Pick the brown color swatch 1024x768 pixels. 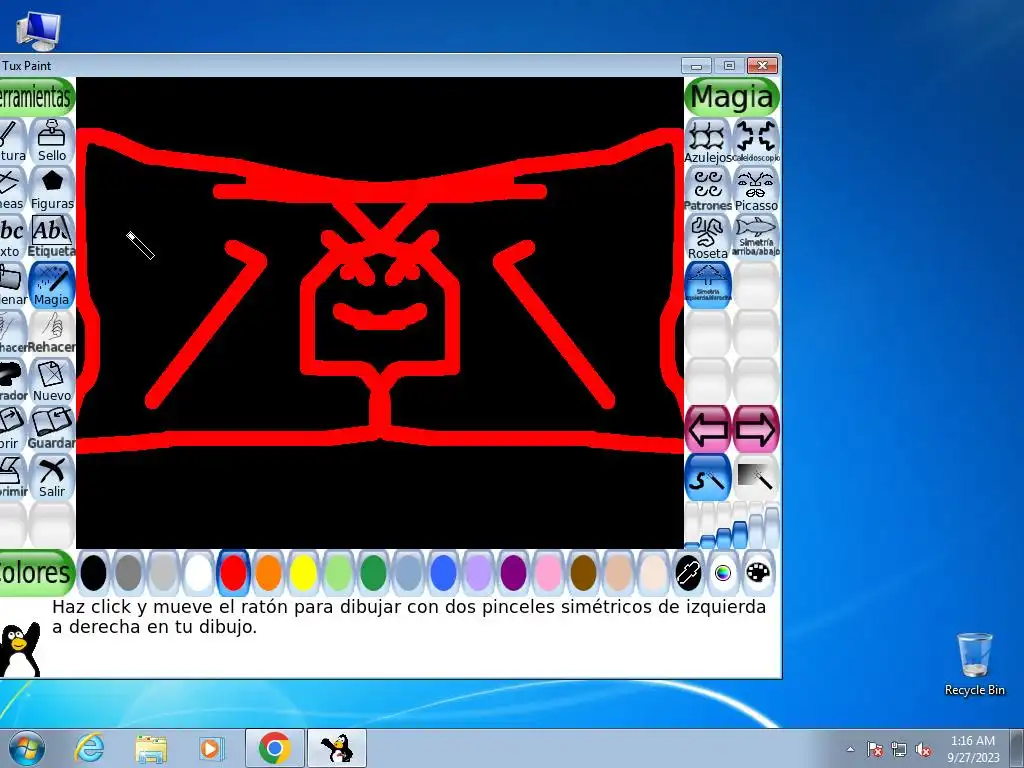pos(583,573)
